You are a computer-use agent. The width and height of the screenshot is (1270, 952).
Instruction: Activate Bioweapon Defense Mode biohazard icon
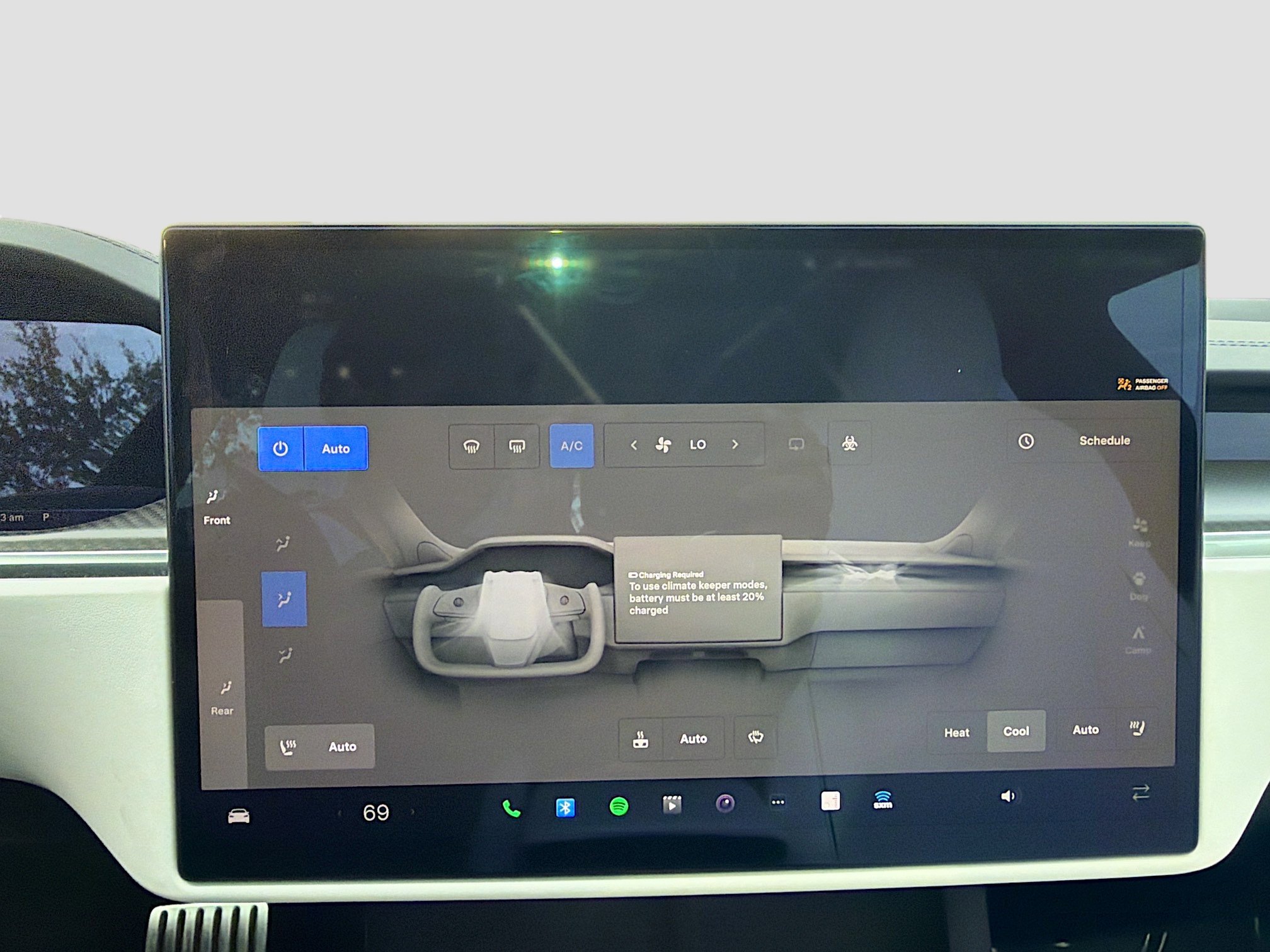click(x=849, y=443)
